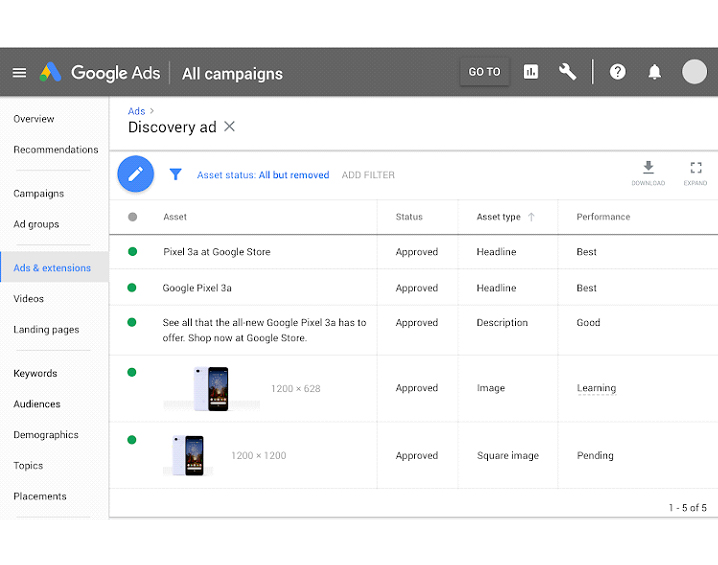The width and height of the screenshot is (718, 565).
Task: Open Demographics in sidebar
Action: [46, 435]
